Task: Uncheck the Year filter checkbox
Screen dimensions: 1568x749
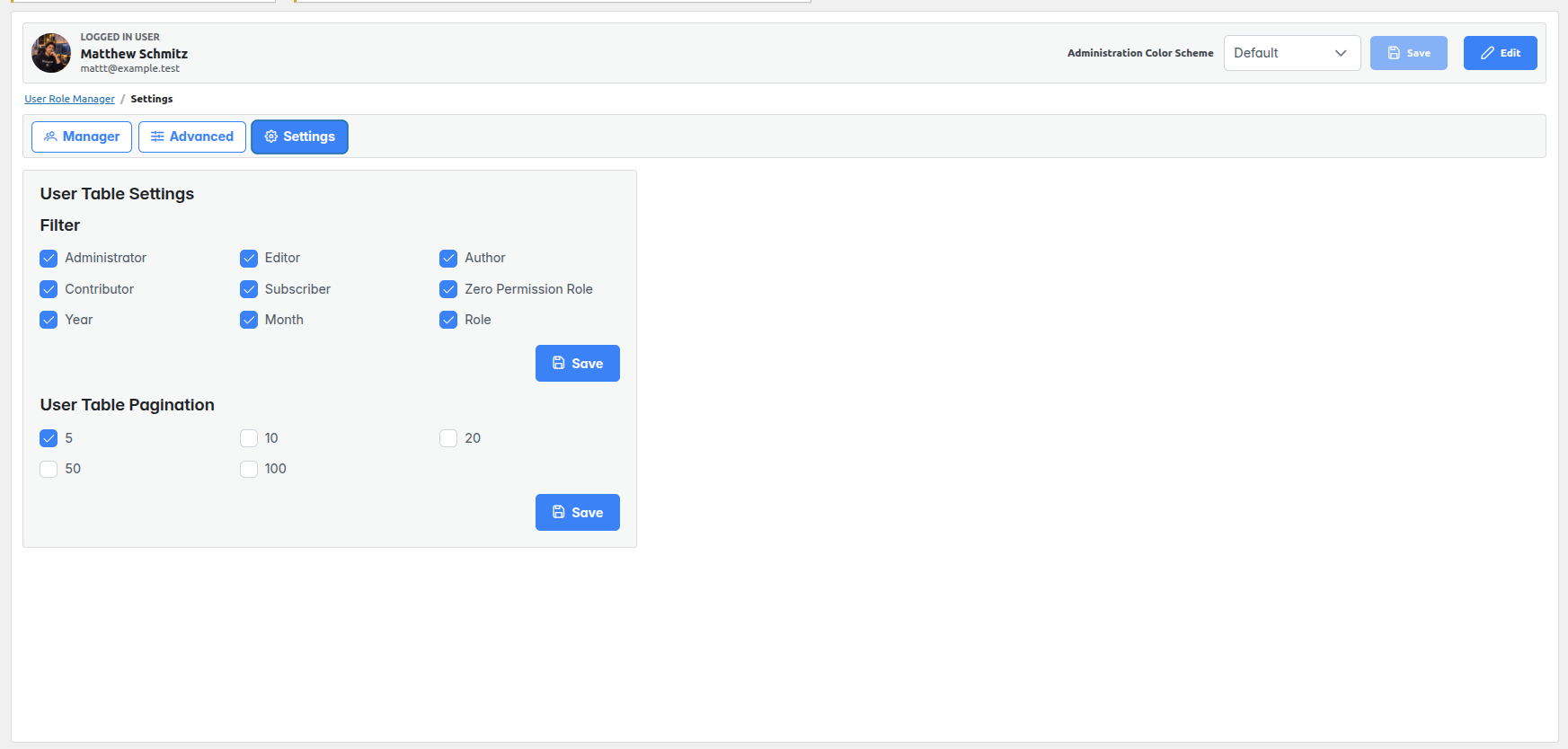Action: coord(49,320)
